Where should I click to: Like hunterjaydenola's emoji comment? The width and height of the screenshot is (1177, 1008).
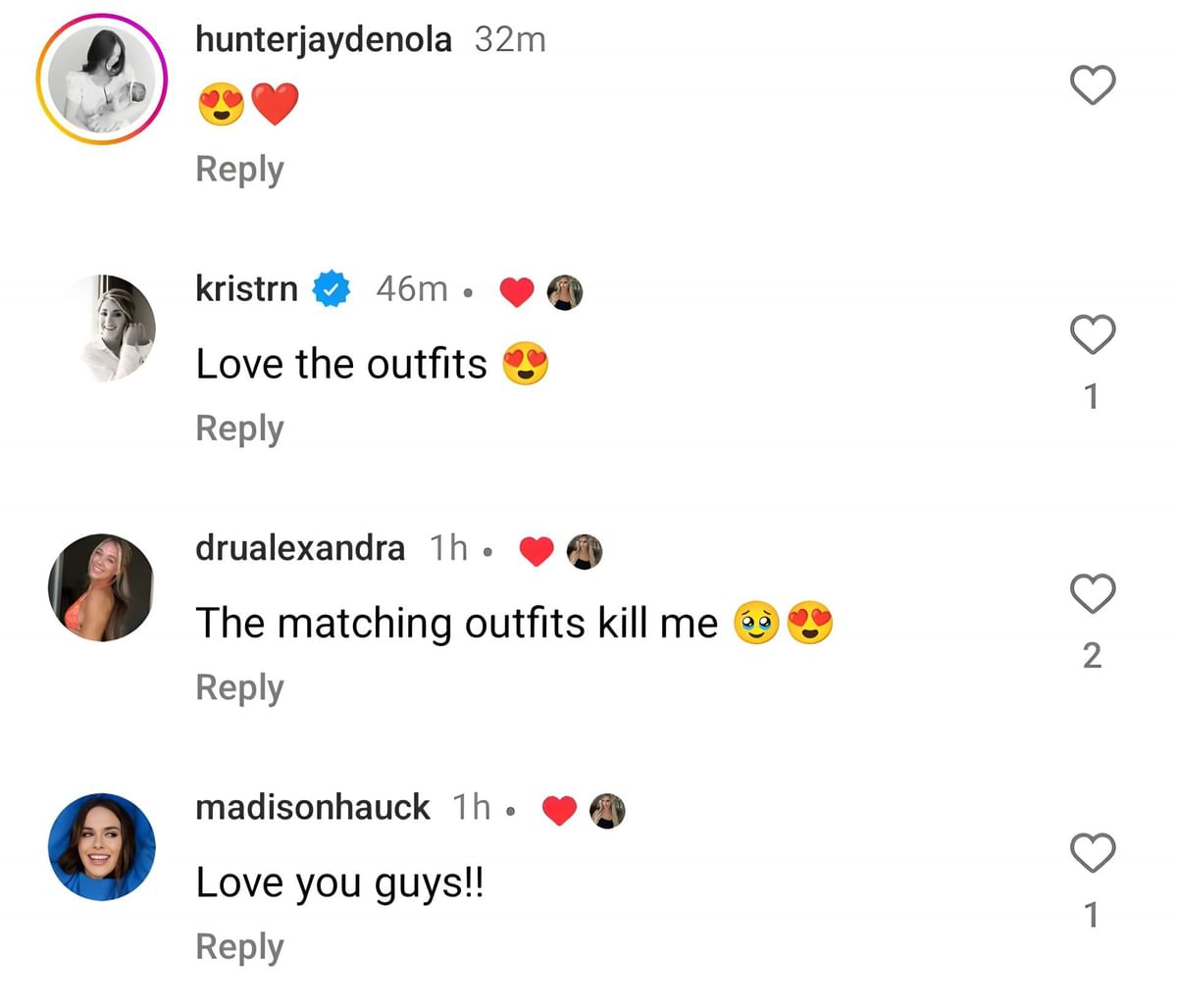pos(1092,86)
